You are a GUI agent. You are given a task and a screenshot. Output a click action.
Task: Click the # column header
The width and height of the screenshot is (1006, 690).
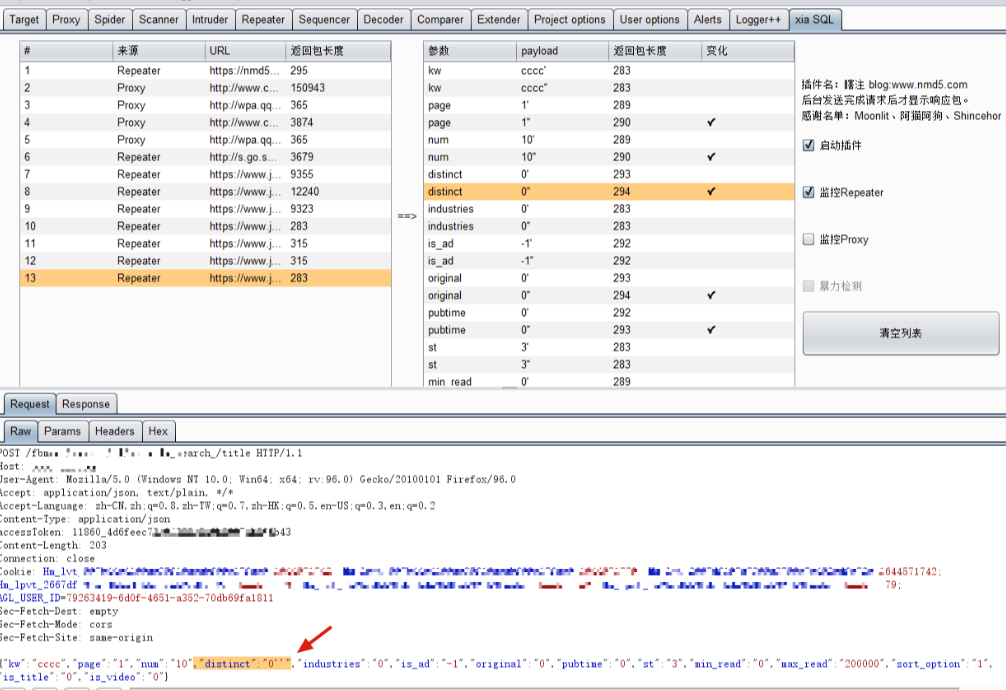pos(66,51)
